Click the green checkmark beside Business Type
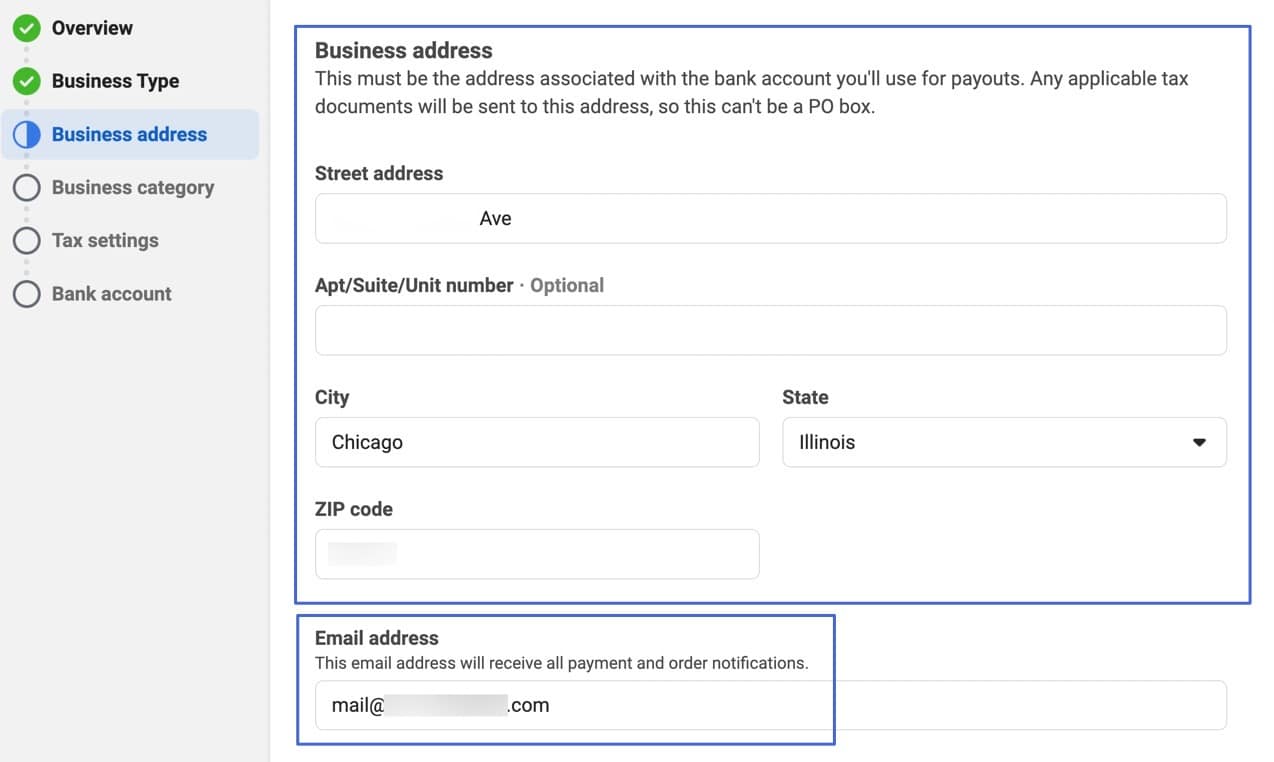 pyautogui.click(x=27, y=81)
